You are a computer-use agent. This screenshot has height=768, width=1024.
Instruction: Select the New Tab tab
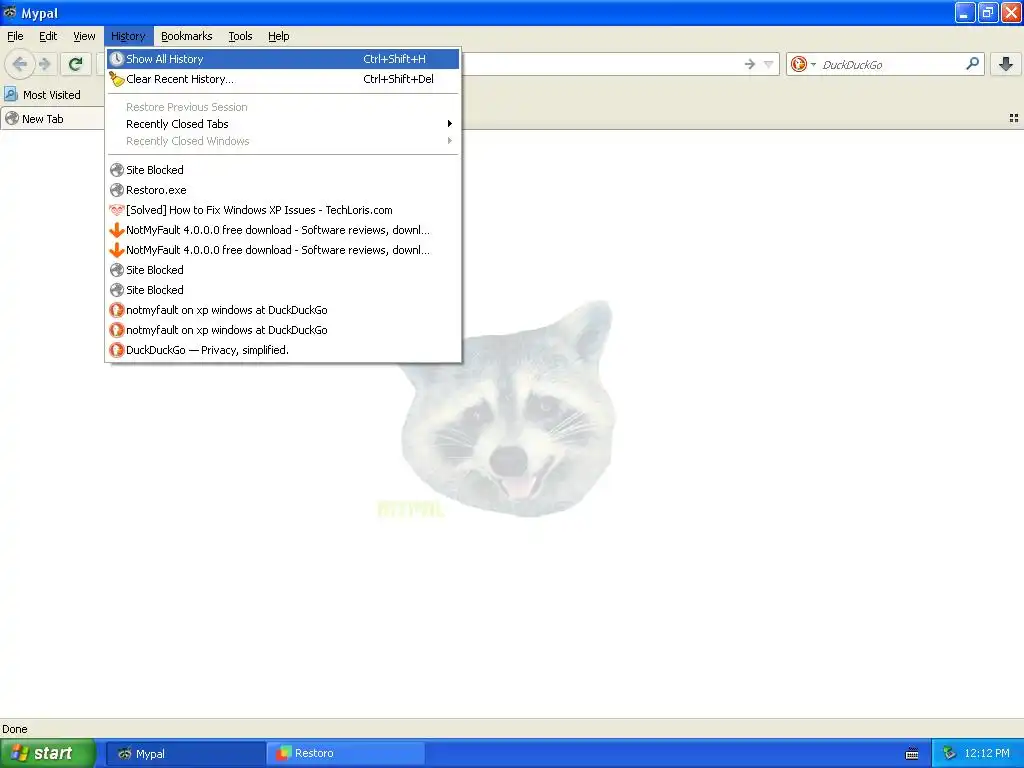[x=52, y=119]
